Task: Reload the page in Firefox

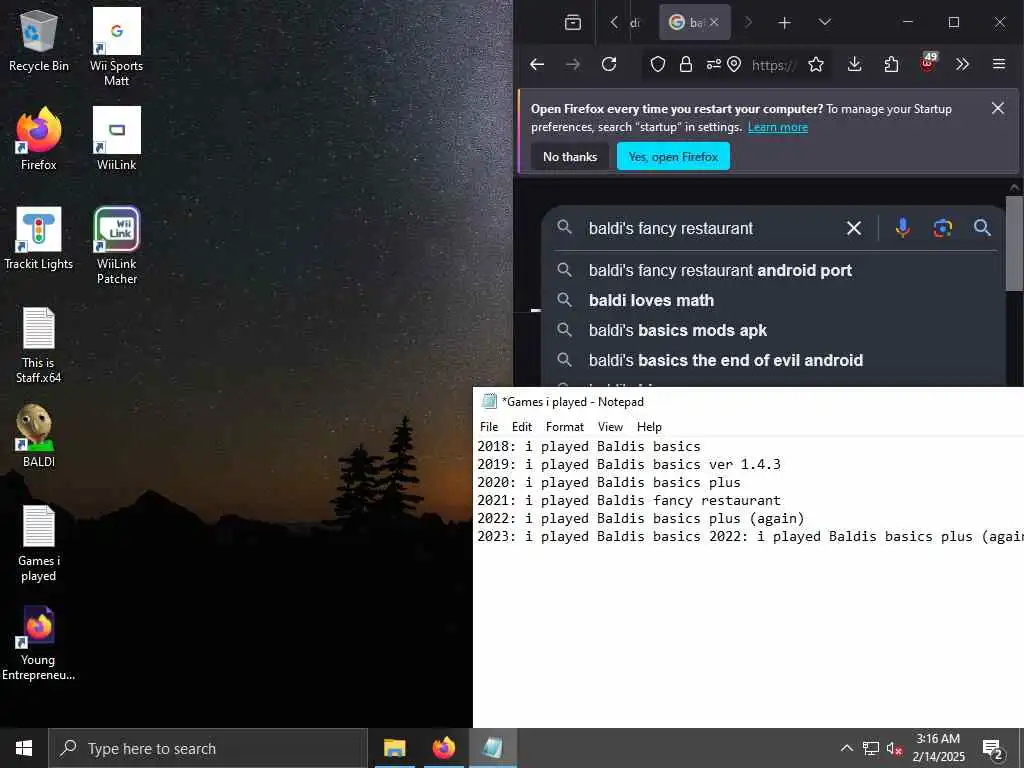Action: point(609,64)
